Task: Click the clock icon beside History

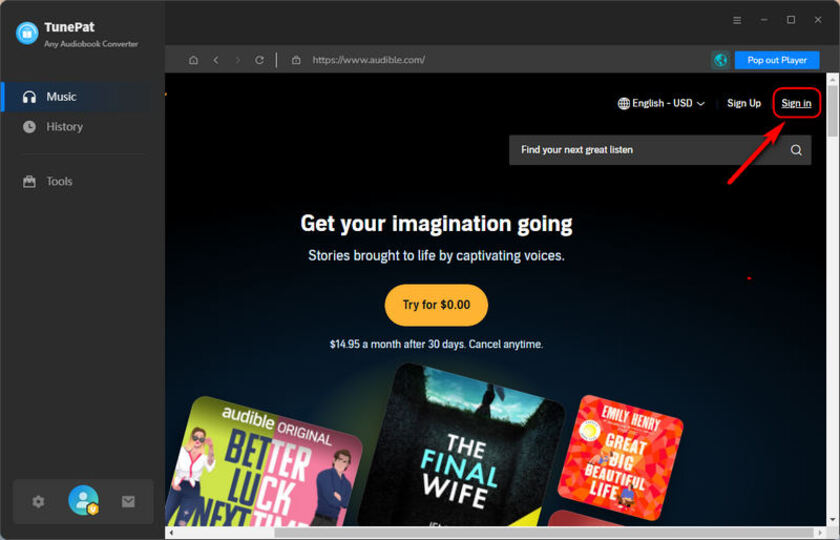Action: [x=29, y=127]
